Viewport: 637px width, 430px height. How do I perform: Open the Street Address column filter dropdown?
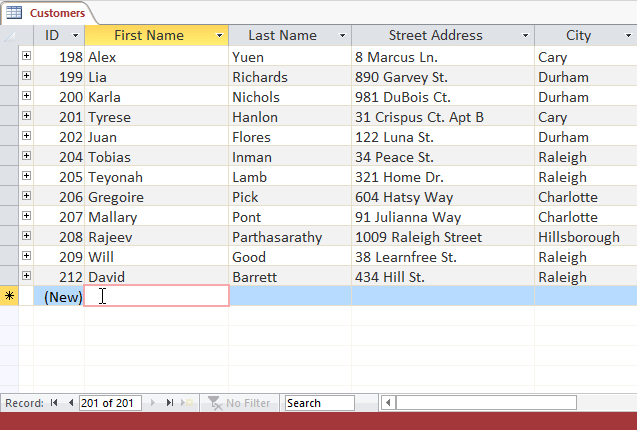[x=526, y=36]
